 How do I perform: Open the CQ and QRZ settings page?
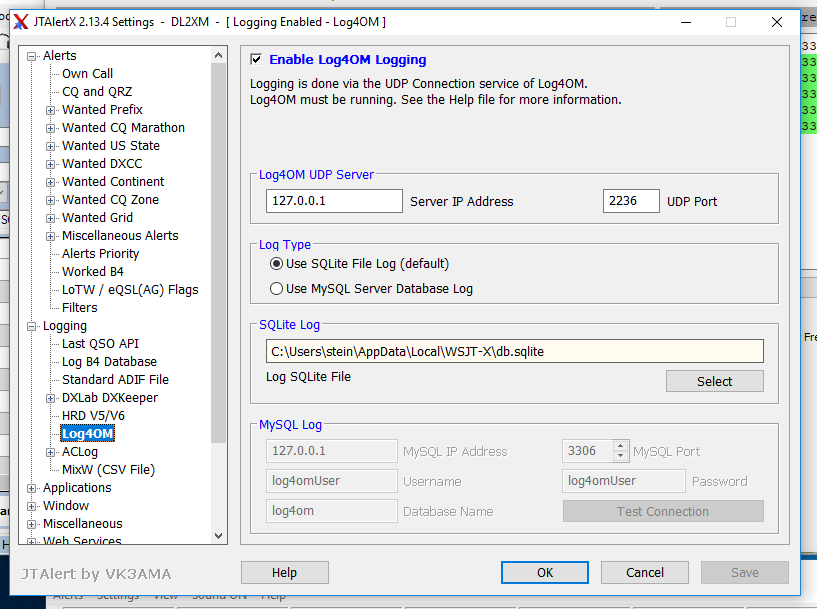click(97, 92)
